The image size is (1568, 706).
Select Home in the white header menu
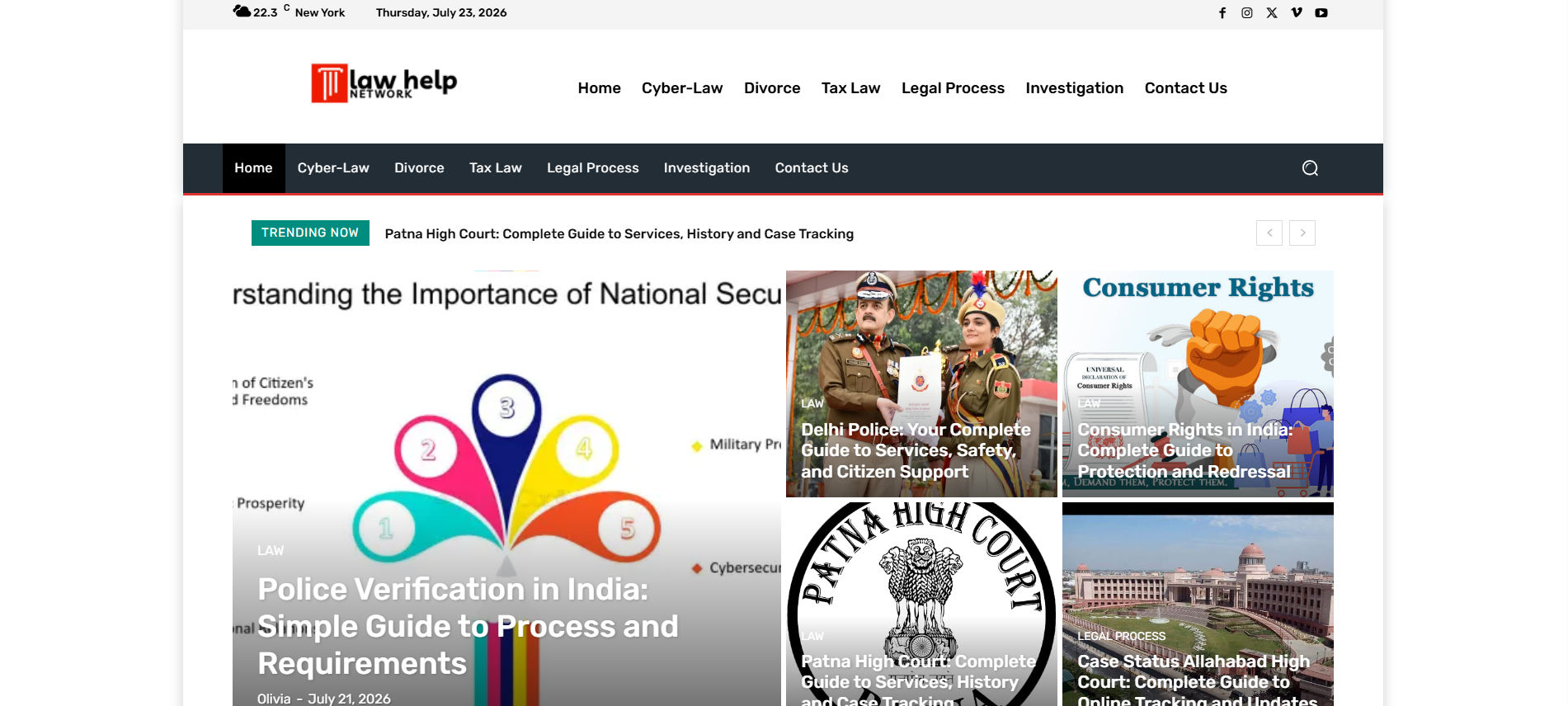[x=599, y=88]
